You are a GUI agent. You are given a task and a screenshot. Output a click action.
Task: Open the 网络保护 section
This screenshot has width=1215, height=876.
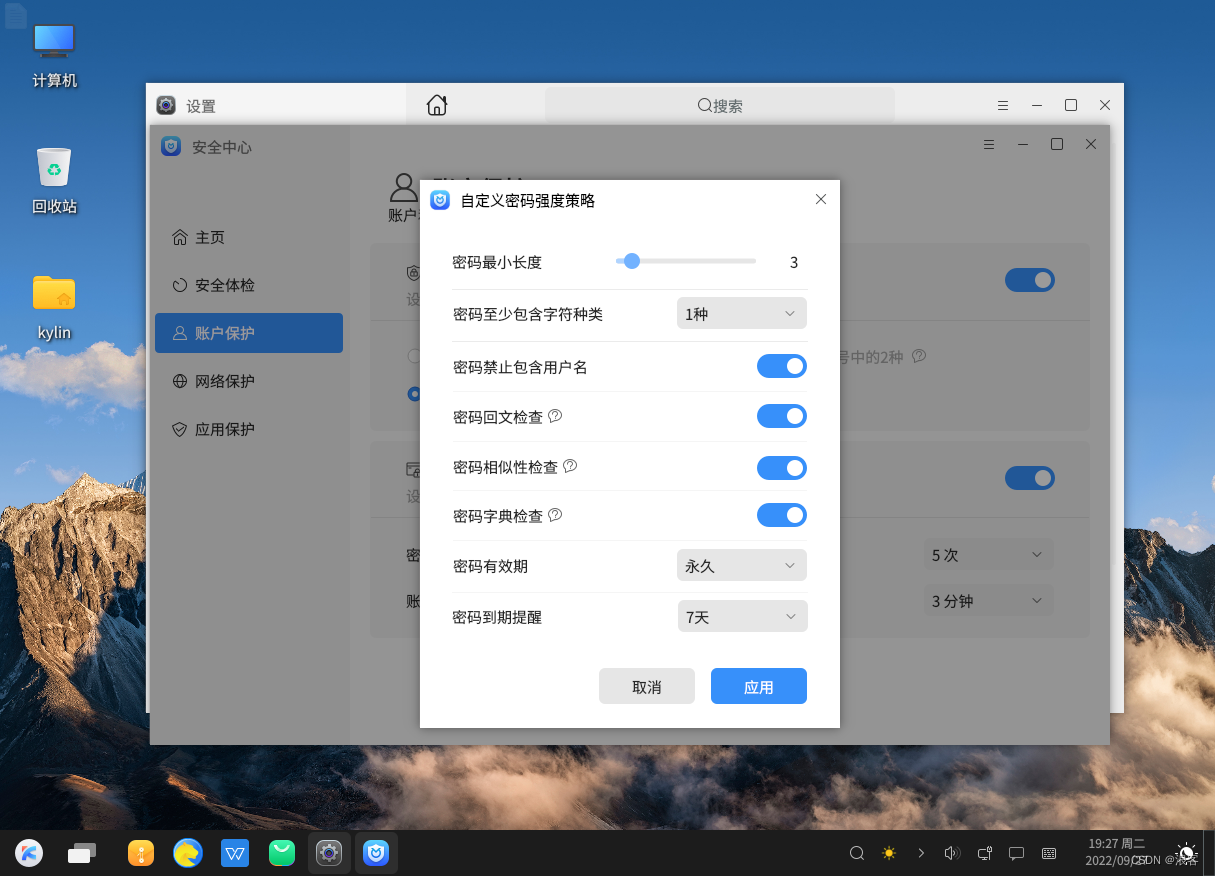coord(217,381)
